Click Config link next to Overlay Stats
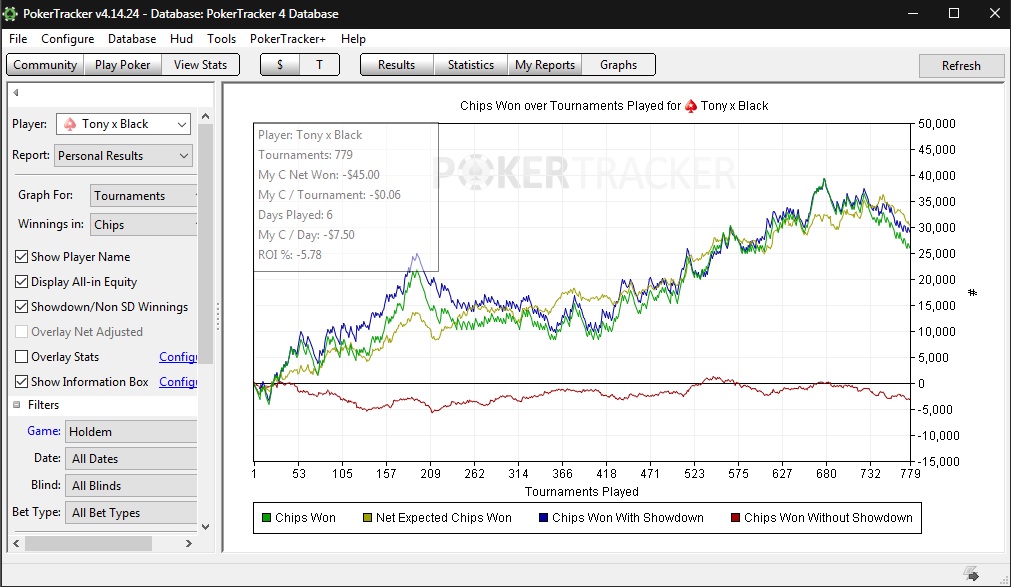Image resolution: width=1011 pixels, height=587 pixels. 178,357
